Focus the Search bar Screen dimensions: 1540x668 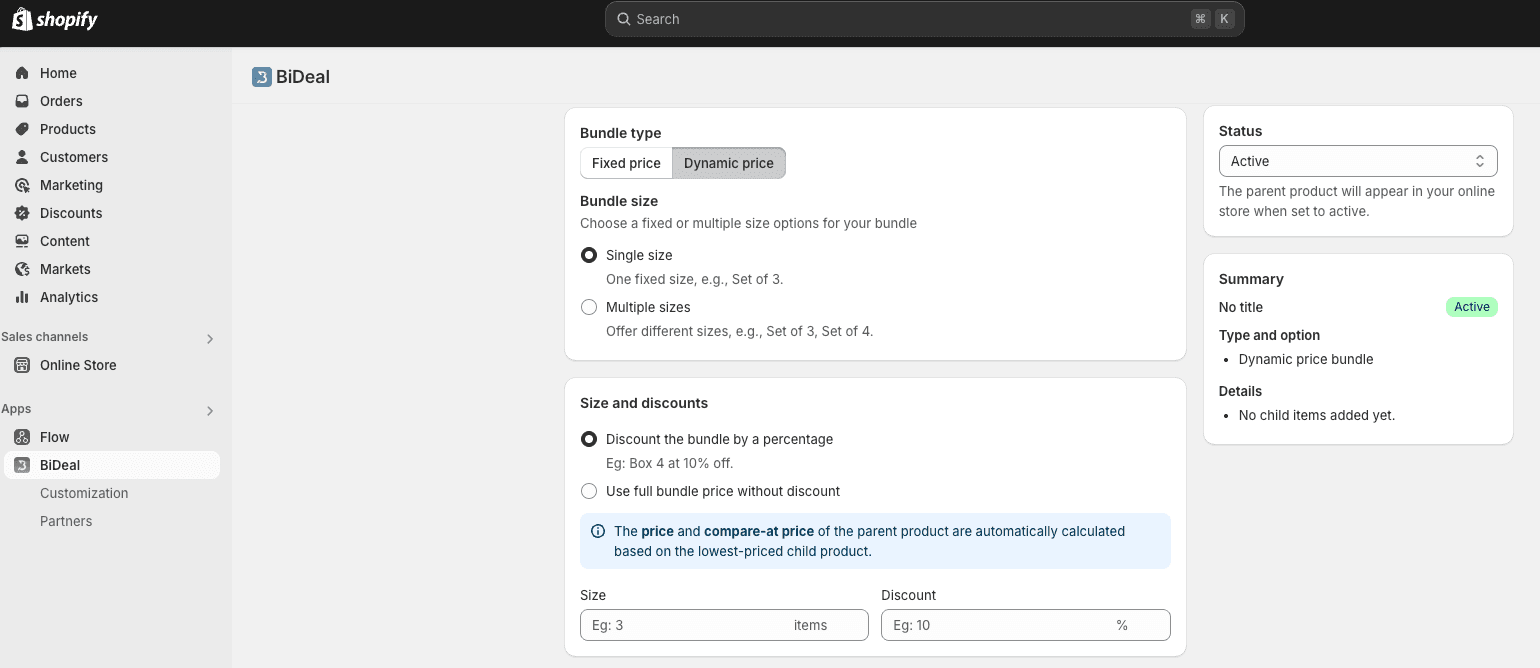pos(924,19)
